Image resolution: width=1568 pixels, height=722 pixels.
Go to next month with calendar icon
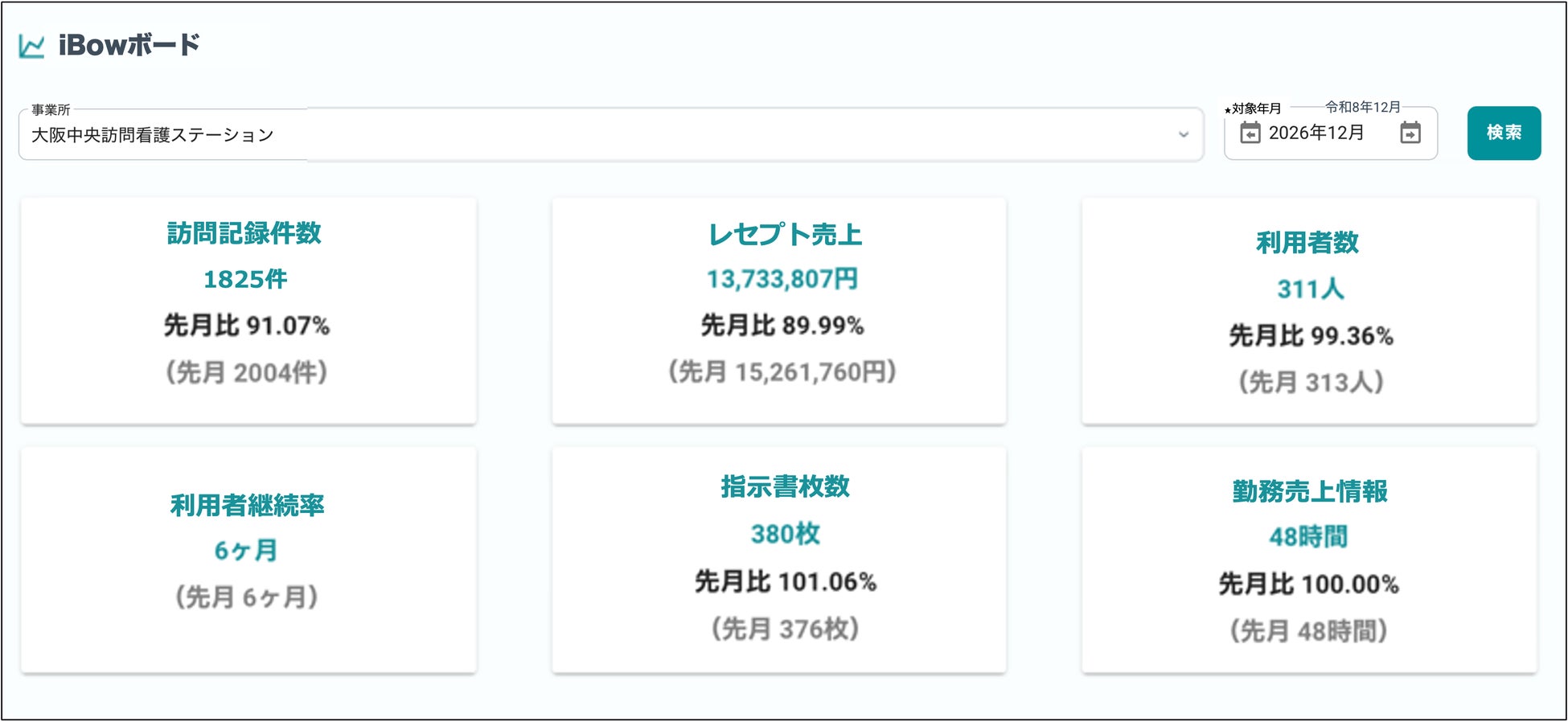click(1410, 133)
